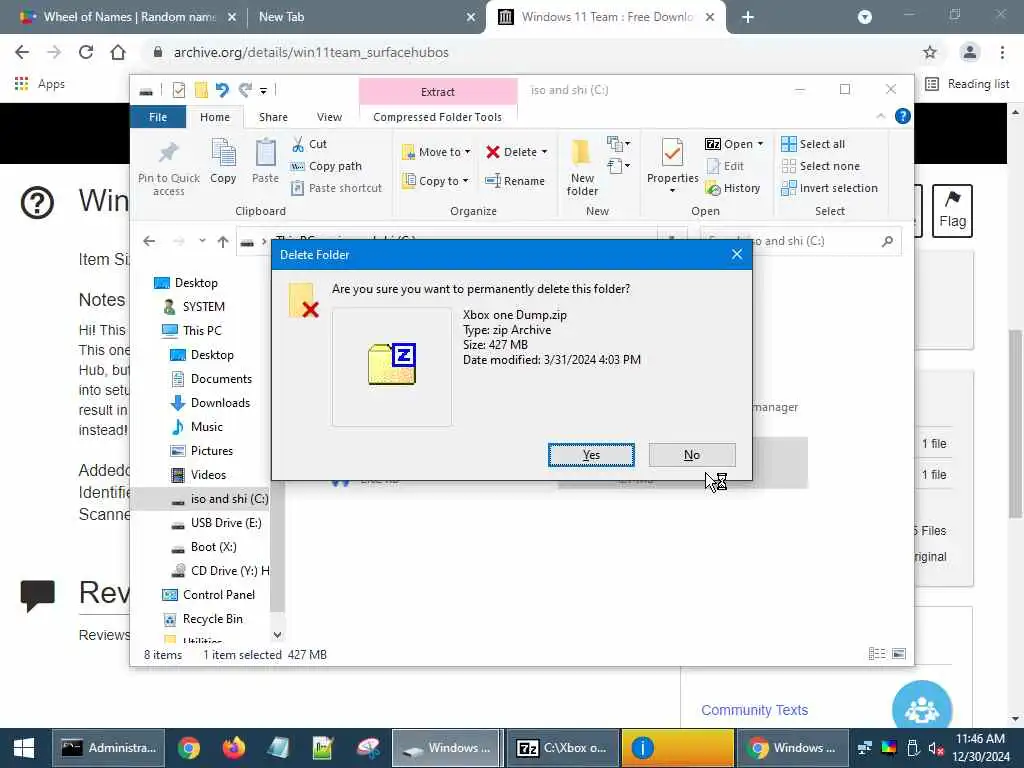Viewport: 1024px width, 768px height.
Task: Switch to Large icons view in status bar
Action: 899,654
